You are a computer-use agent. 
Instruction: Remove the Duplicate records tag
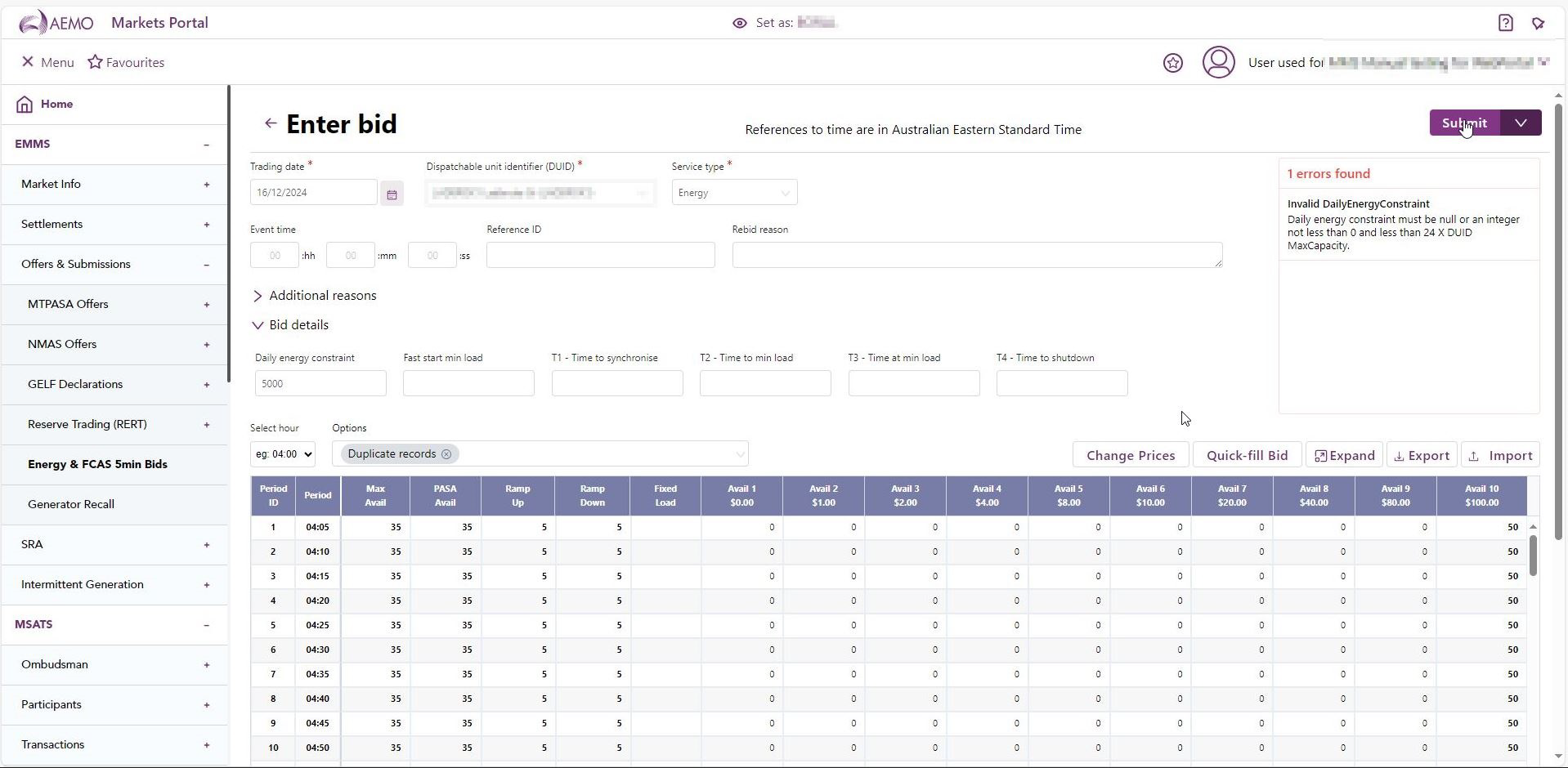[x=446, y=454]
